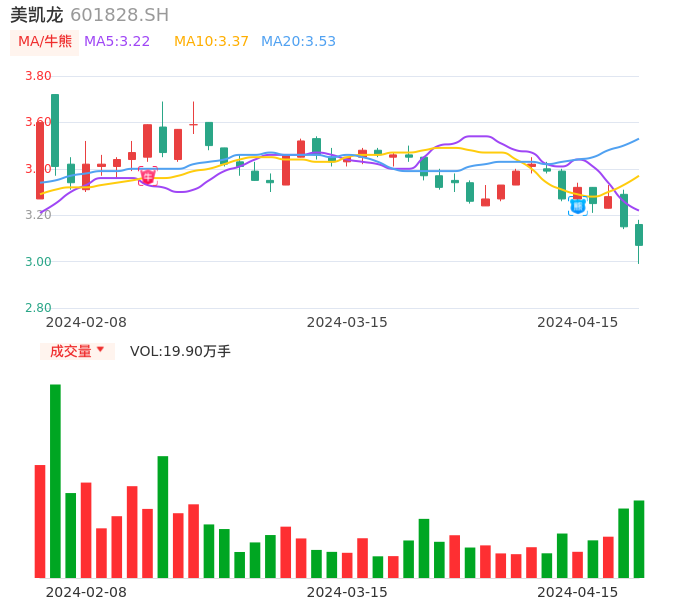Toggle the yellow MA10 legend item

point(211,42)
